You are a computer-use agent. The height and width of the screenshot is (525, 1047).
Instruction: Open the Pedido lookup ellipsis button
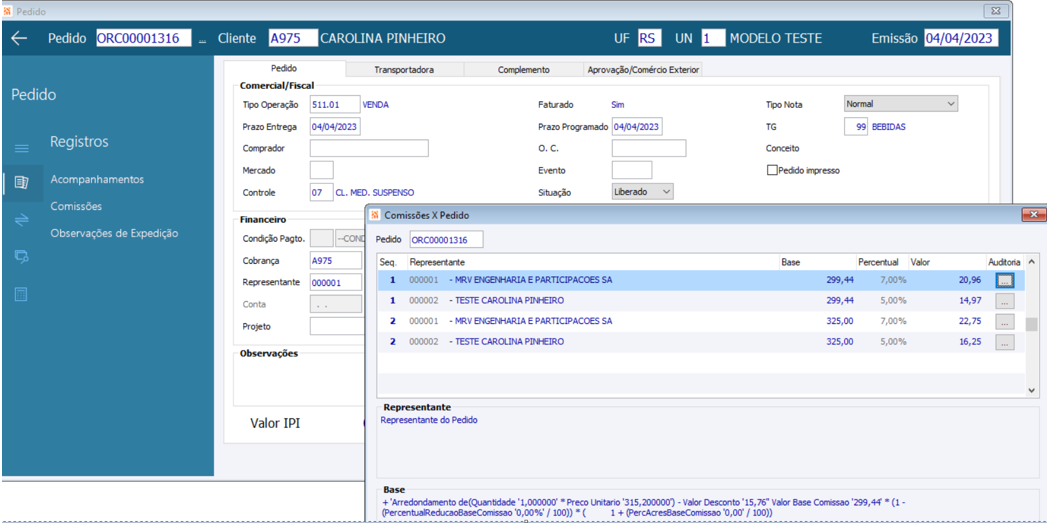tap(202, 39)
